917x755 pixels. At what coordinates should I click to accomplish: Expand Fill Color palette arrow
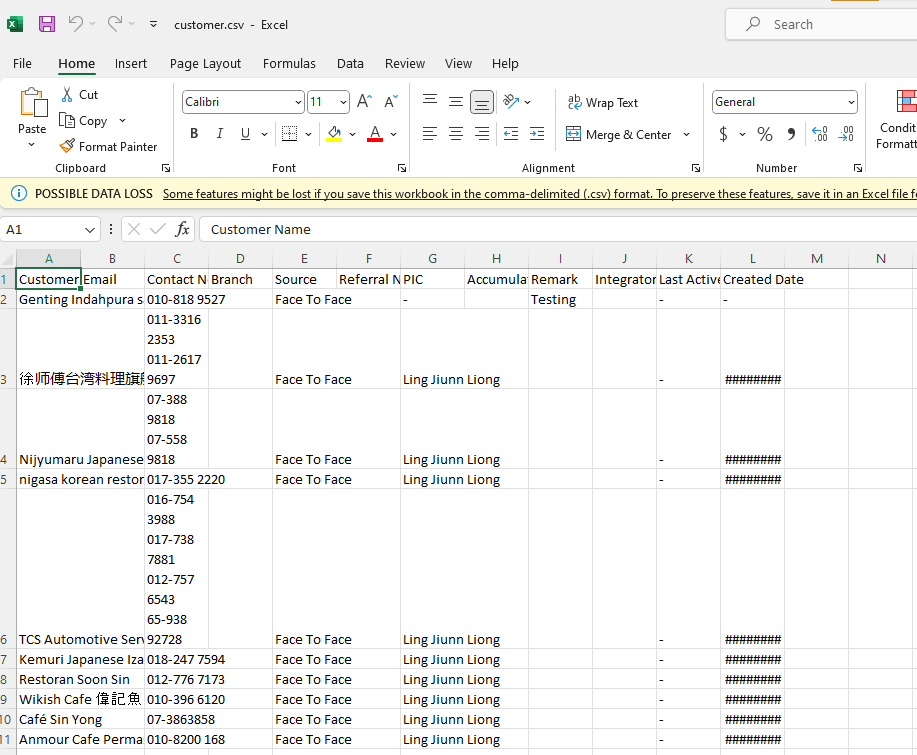coord(353,135)
